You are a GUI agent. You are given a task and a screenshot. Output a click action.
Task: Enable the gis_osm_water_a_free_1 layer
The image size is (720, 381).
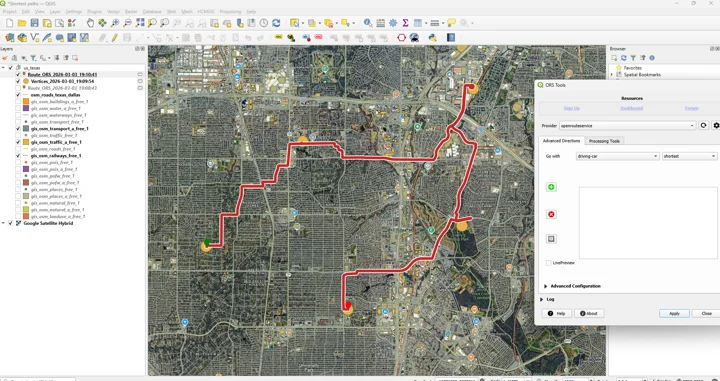pyautogui.click(x=18, y=108)
